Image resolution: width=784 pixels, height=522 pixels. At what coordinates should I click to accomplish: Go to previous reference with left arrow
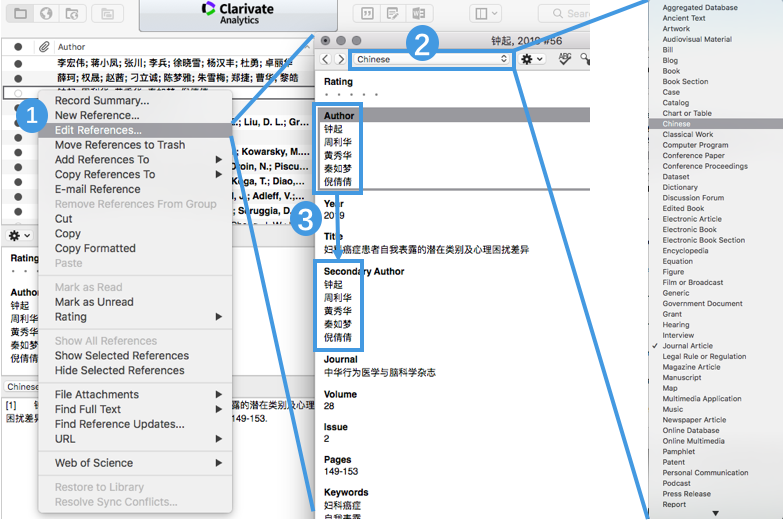point(325,60)
